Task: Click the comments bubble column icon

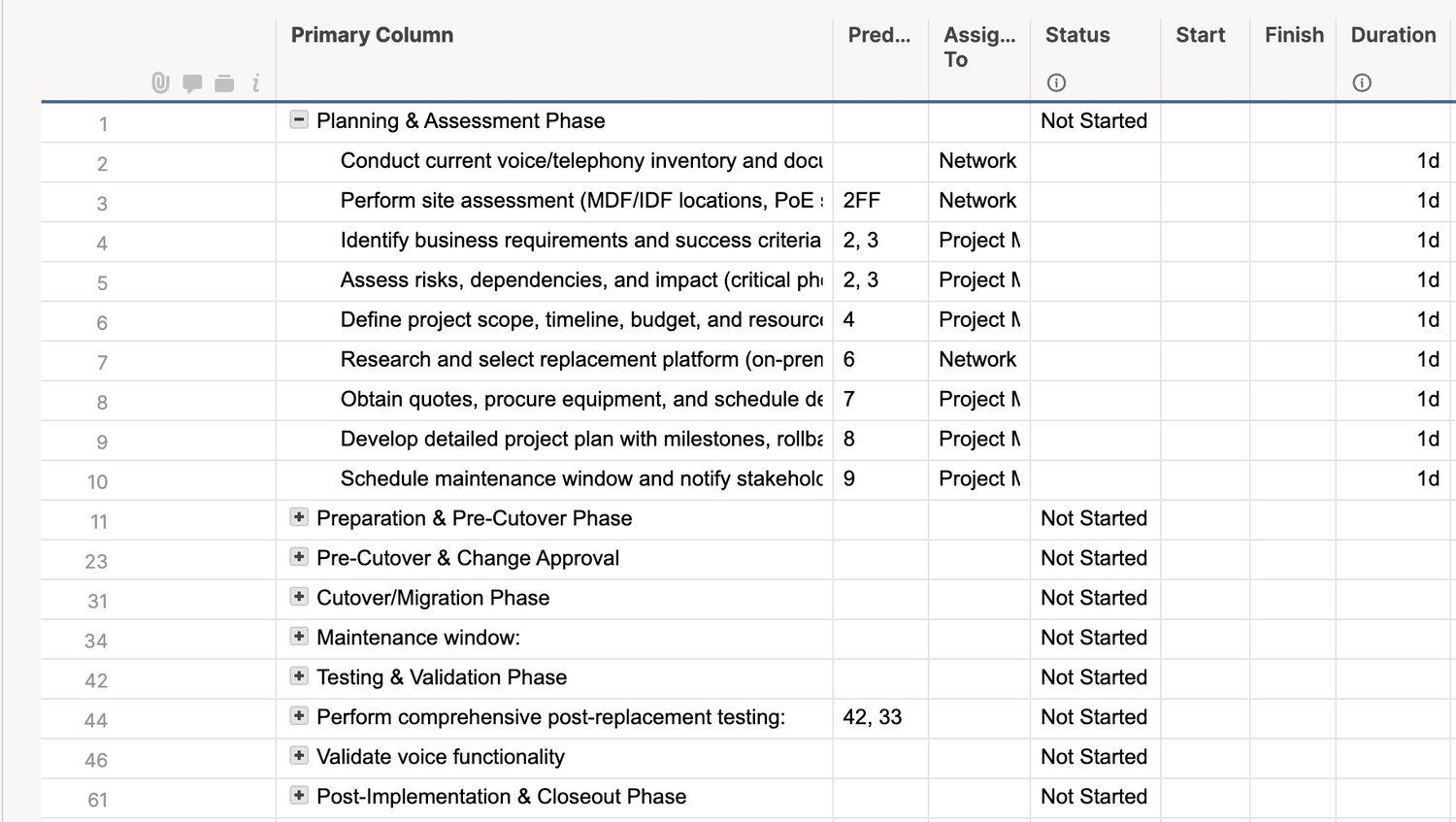Action: click(192, 83)
